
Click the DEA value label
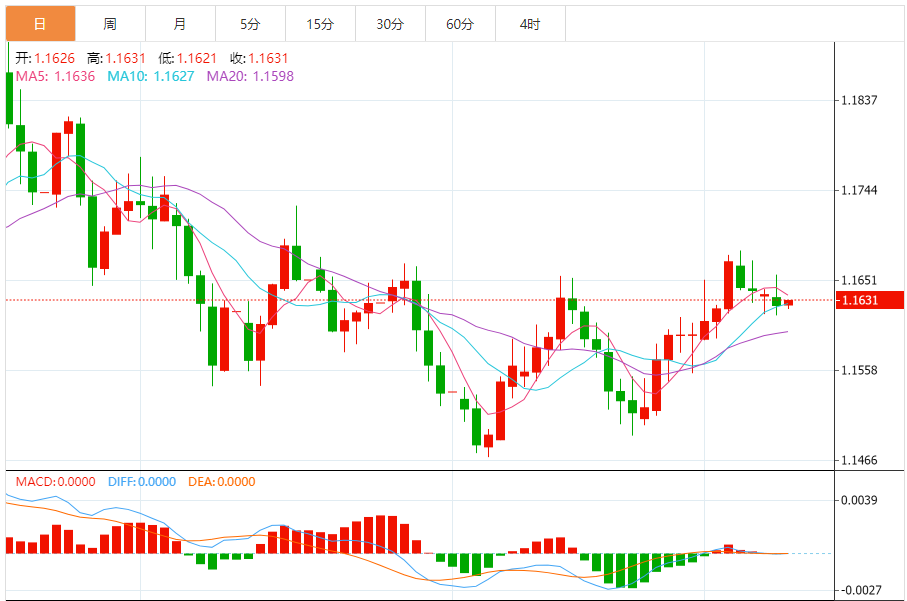[x=221, y=481]
